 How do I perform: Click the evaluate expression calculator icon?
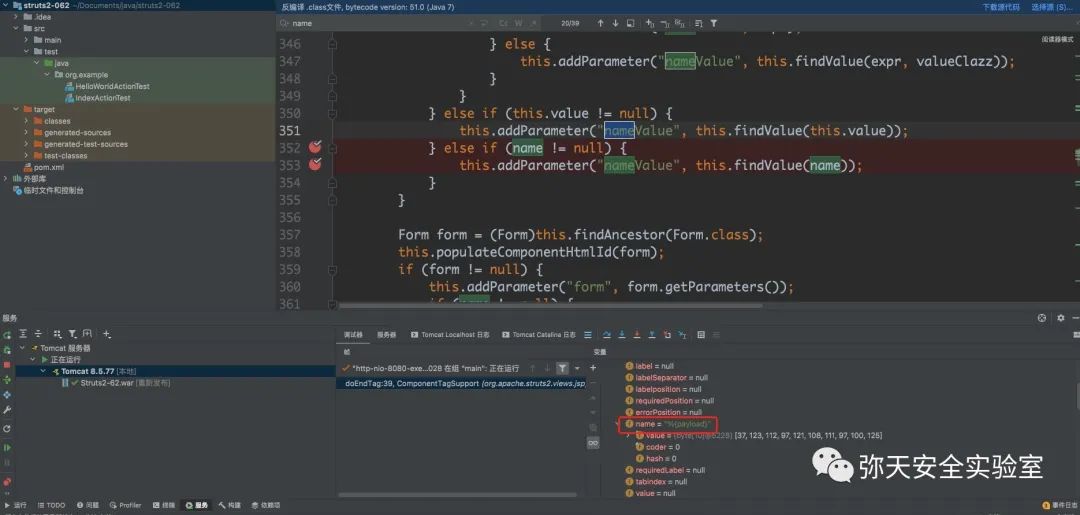pos(701,335)
